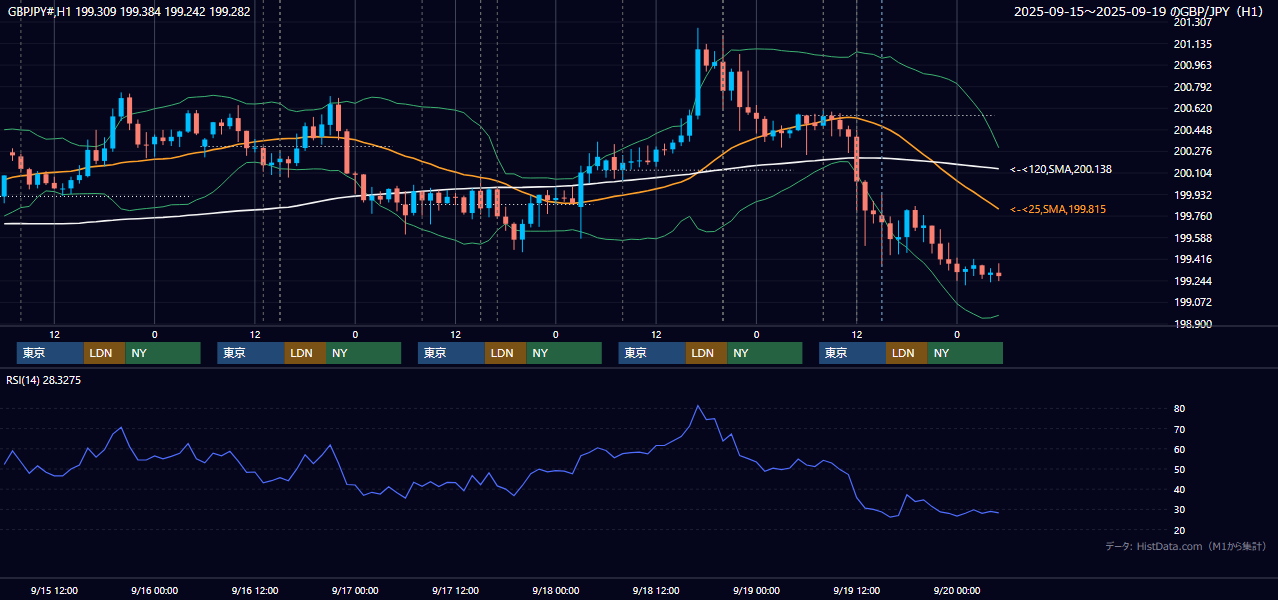Click the GBPJPY#,H1 OHLC header text
This screenshot has height=600, width=1278.
[x=128, y=12]
